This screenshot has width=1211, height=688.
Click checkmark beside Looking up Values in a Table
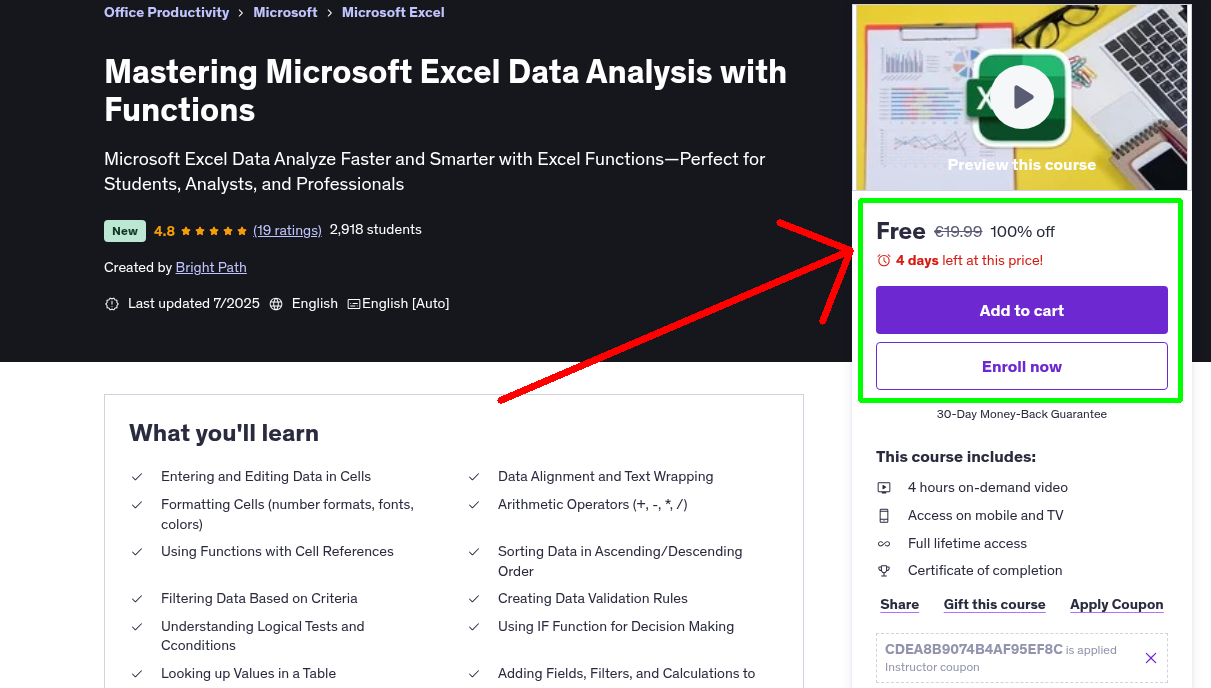[x=138, y=674]
